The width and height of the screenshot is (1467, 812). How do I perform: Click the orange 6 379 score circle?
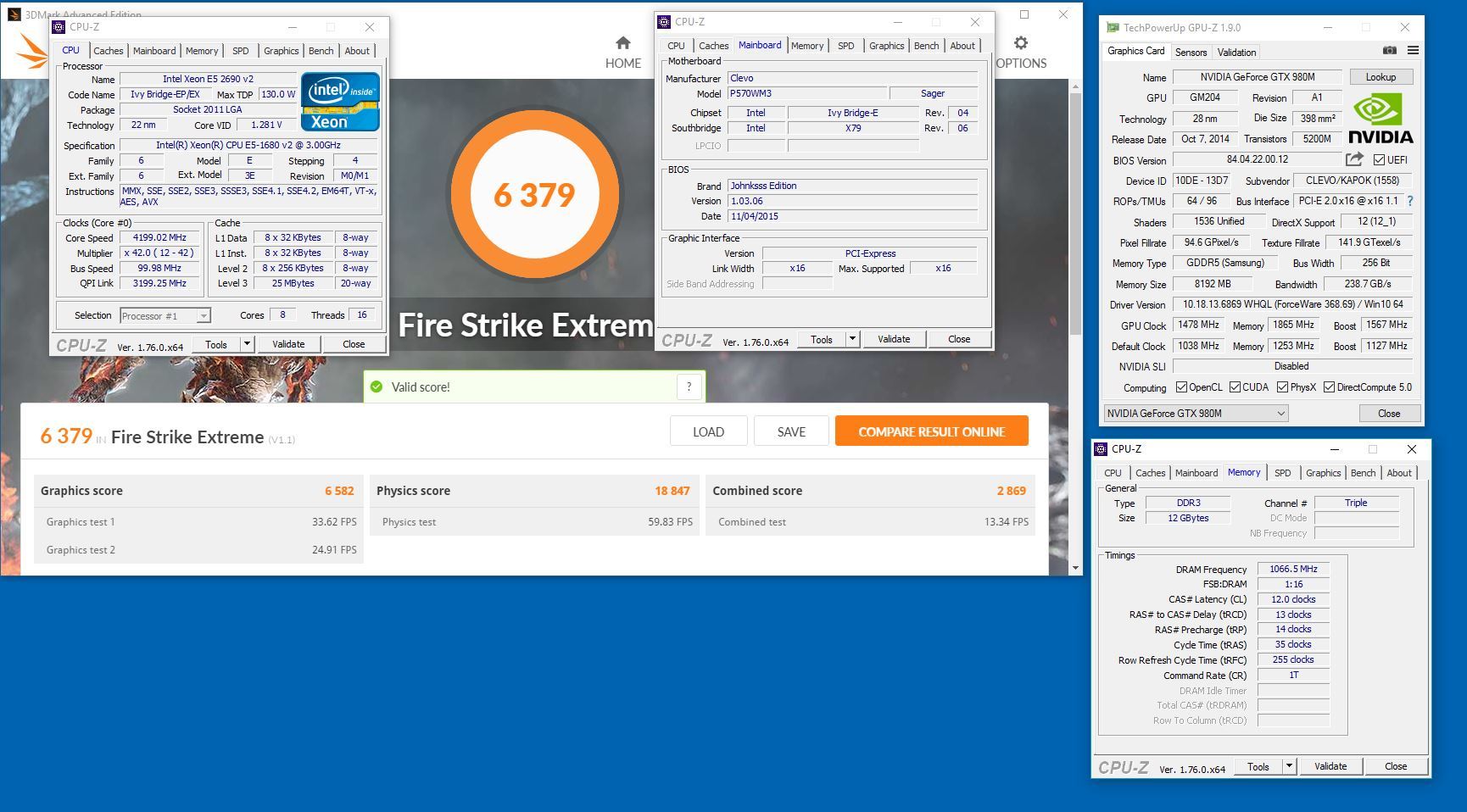tap(534, 194)
